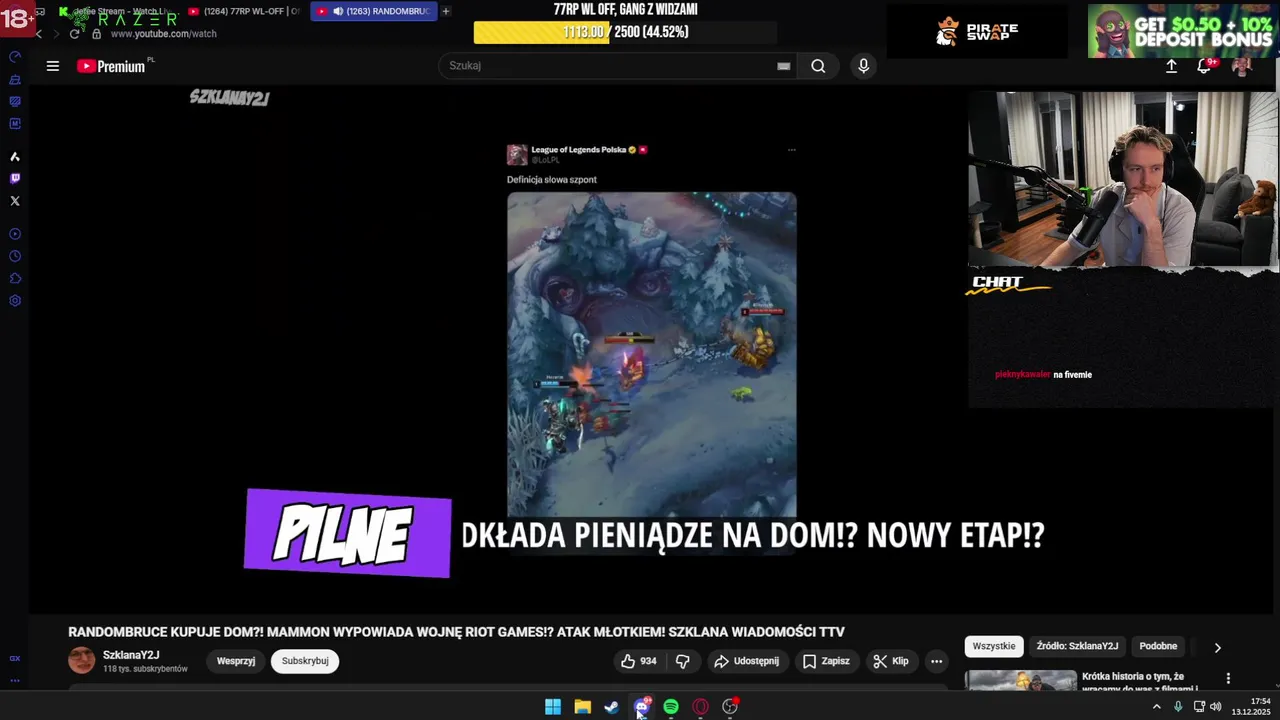Go back with the browser back arrow
The image size is (1280, 720).
(x=38, y=34)
